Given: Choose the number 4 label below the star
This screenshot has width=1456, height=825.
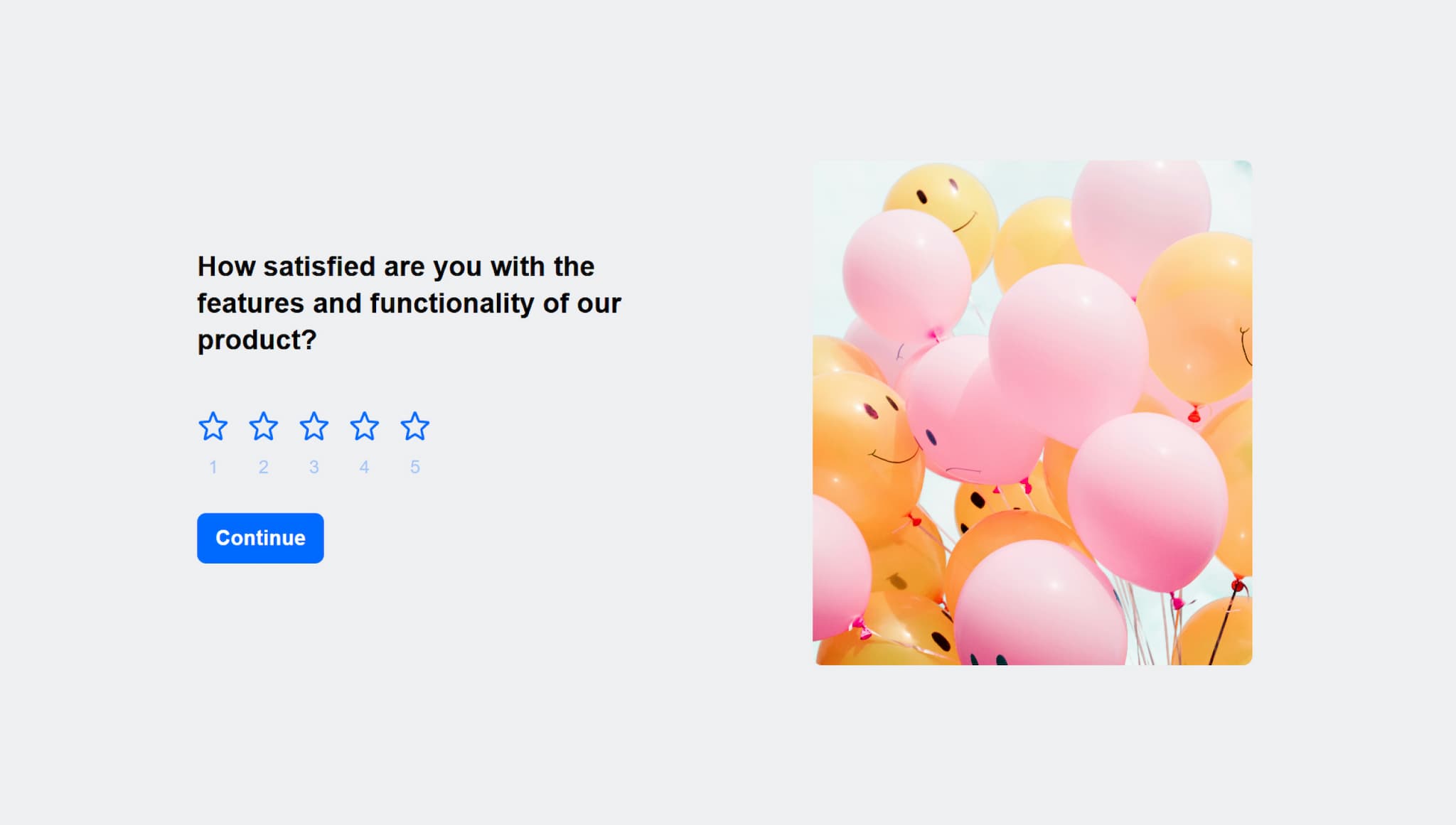Looking at the screenshot, I should click(364, 467).
